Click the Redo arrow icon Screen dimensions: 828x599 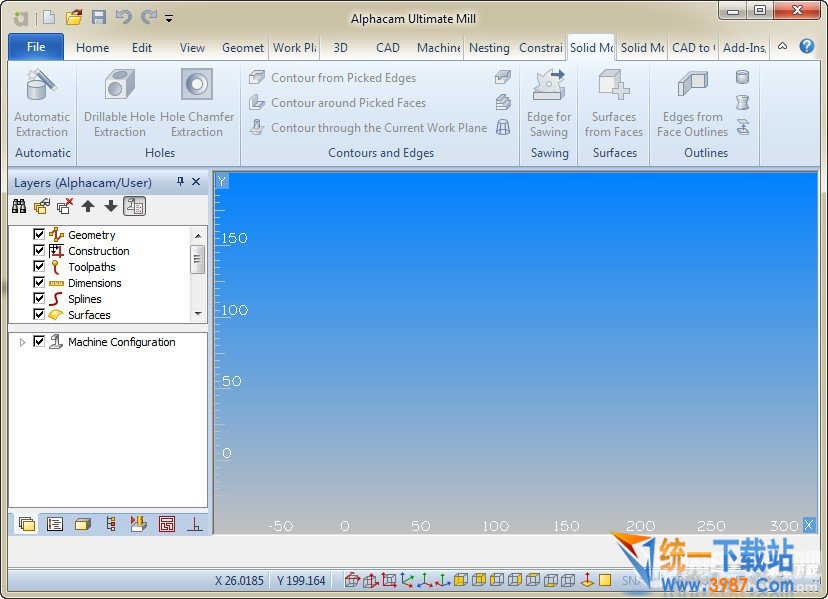tap(148, 18)
